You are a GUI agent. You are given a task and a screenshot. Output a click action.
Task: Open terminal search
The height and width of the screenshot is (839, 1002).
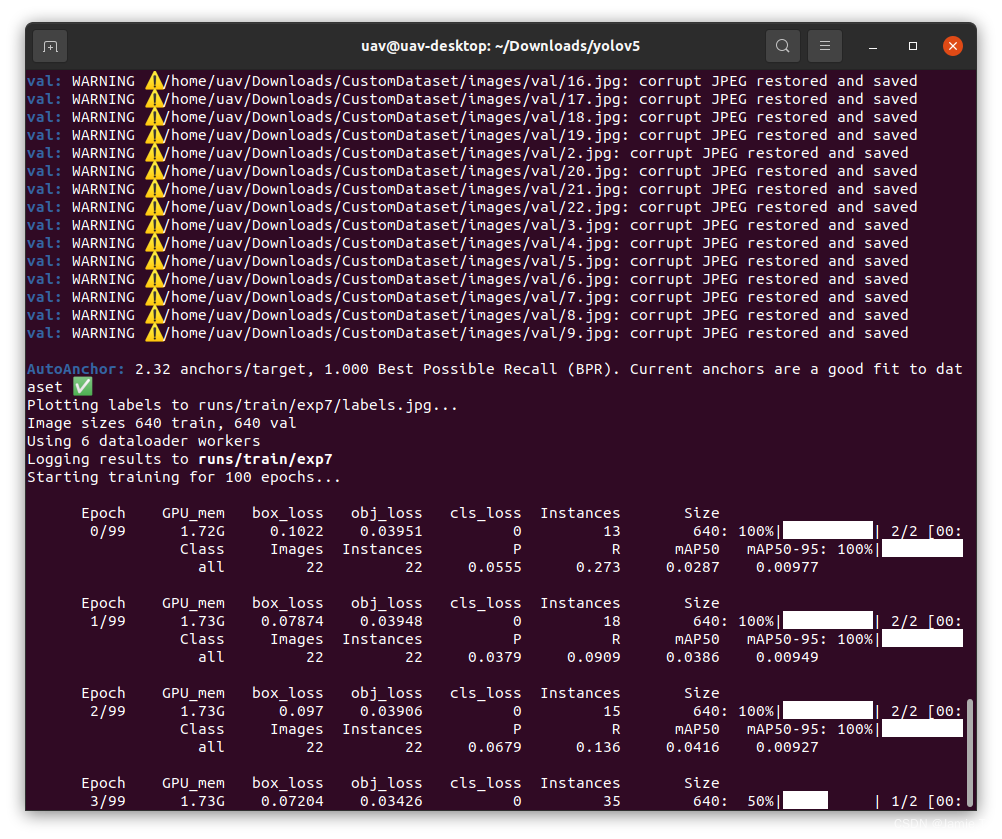coord(782,46)
